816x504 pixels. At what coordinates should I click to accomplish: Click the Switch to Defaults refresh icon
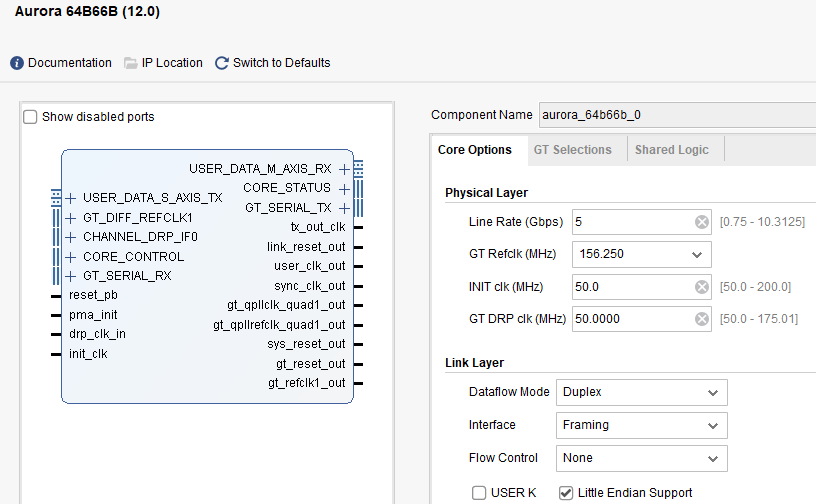coord(222,63)
